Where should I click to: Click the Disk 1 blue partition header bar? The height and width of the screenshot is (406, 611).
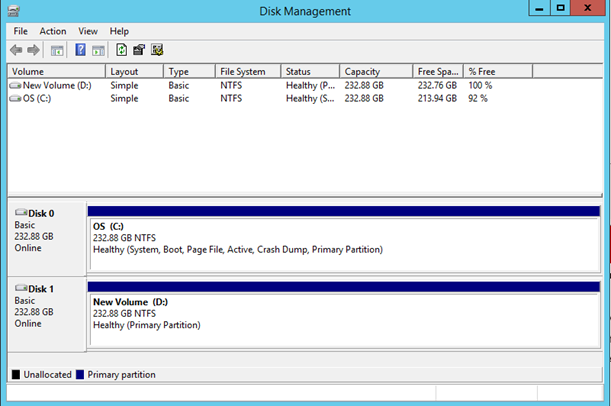344,287
